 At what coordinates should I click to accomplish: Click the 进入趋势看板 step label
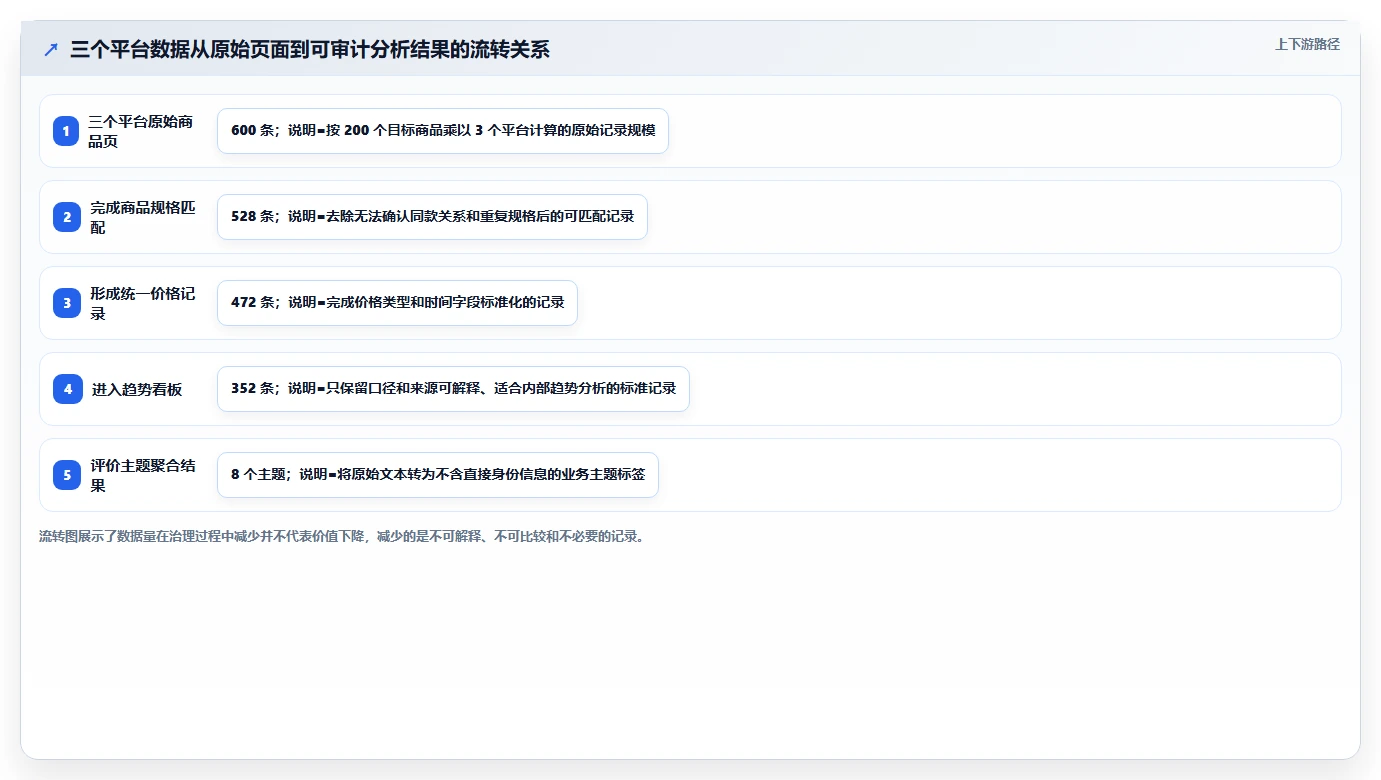pos(137,389)
